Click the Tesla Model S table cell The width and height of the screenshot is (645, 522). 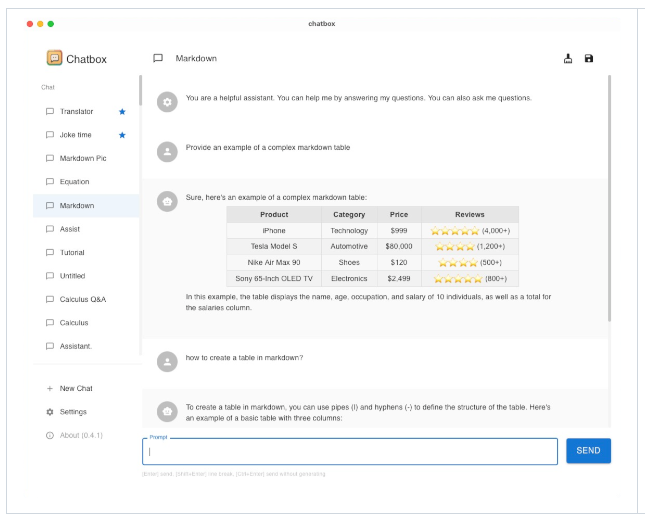(x=274, y=246)
